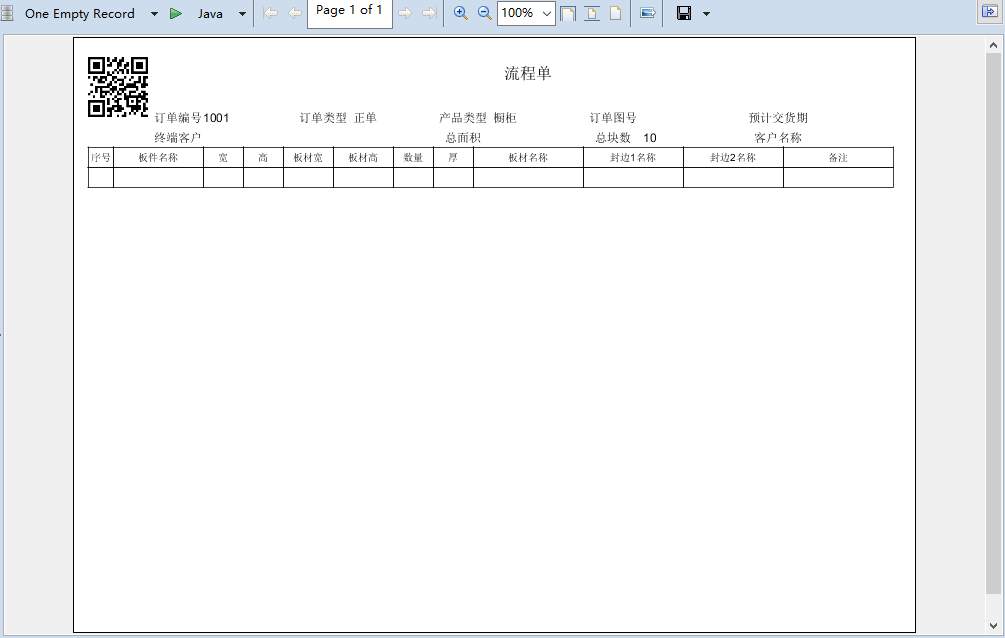Zoom in on the report preview
This screenshot has height=638, width=1005.
[x=460, y=13]
